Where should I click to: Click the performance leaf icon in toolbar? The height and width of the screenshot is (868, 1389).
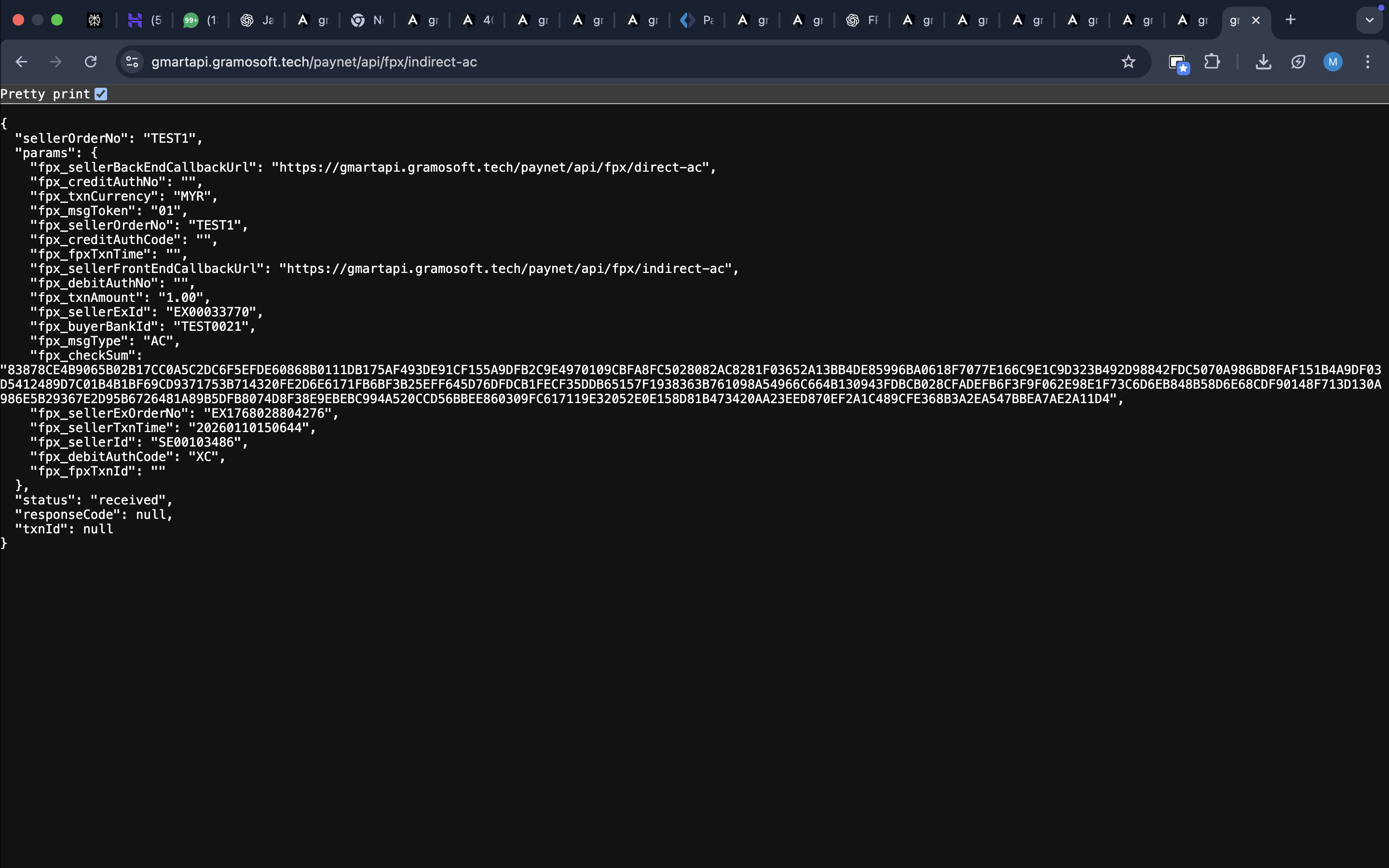pos(1298,62)
